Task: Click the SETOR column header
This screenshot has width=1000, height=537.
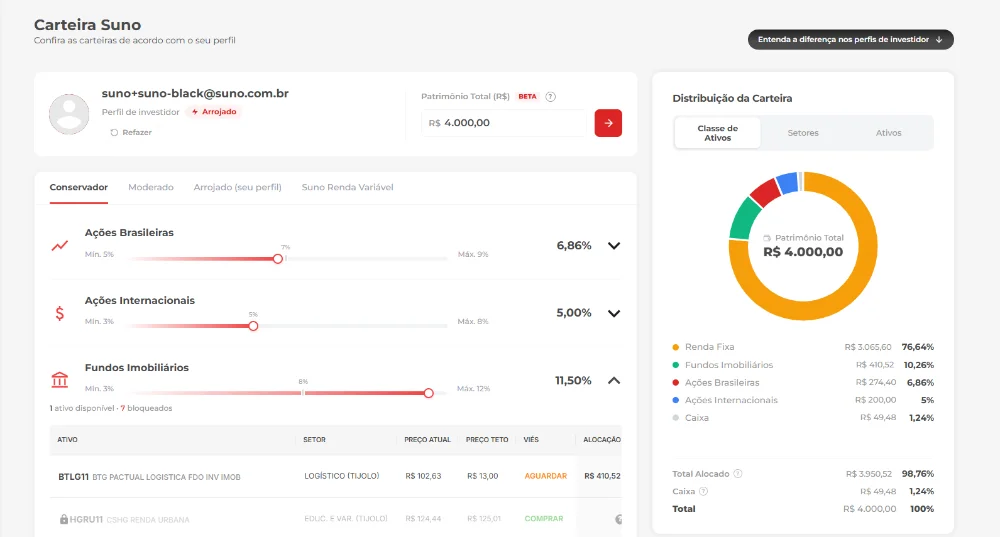Action: [314, 440]
